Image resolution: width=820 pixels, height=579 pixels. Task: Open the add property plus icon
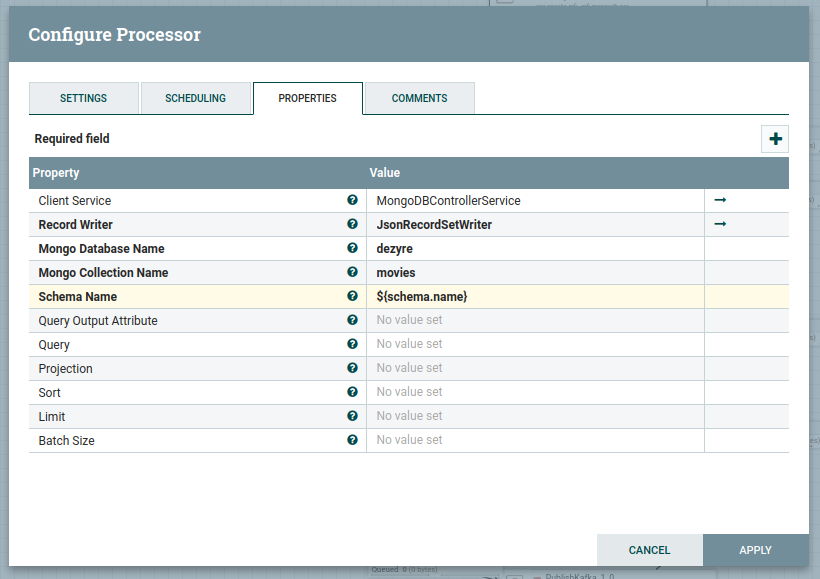coord(775,139)
